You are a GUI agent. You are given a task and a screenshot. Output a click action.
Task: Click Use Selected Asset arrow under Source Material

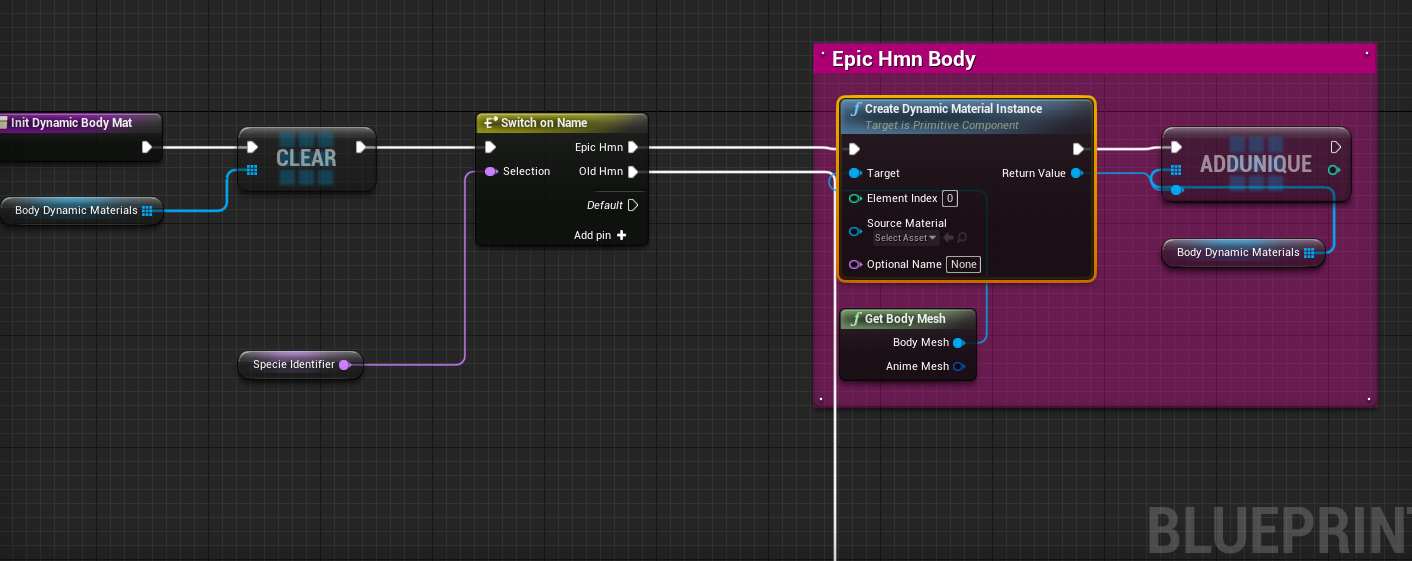click(948, 238)
